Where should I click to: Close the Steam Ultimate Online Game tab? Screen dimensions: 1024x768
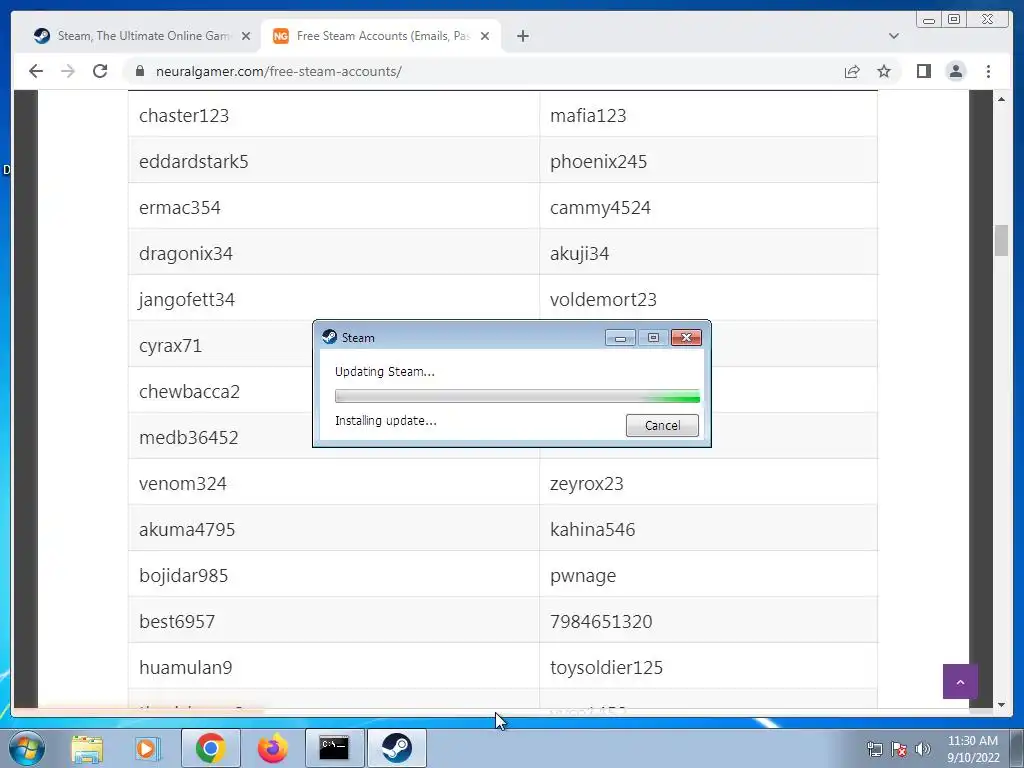pos(246,36)
